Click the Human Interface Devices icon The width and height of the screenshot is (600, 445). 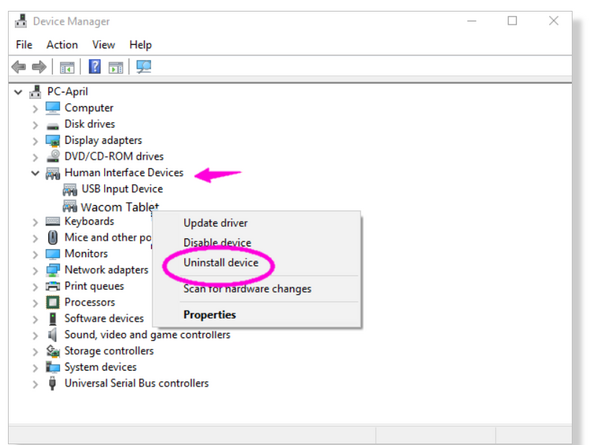tap(53, 173)
